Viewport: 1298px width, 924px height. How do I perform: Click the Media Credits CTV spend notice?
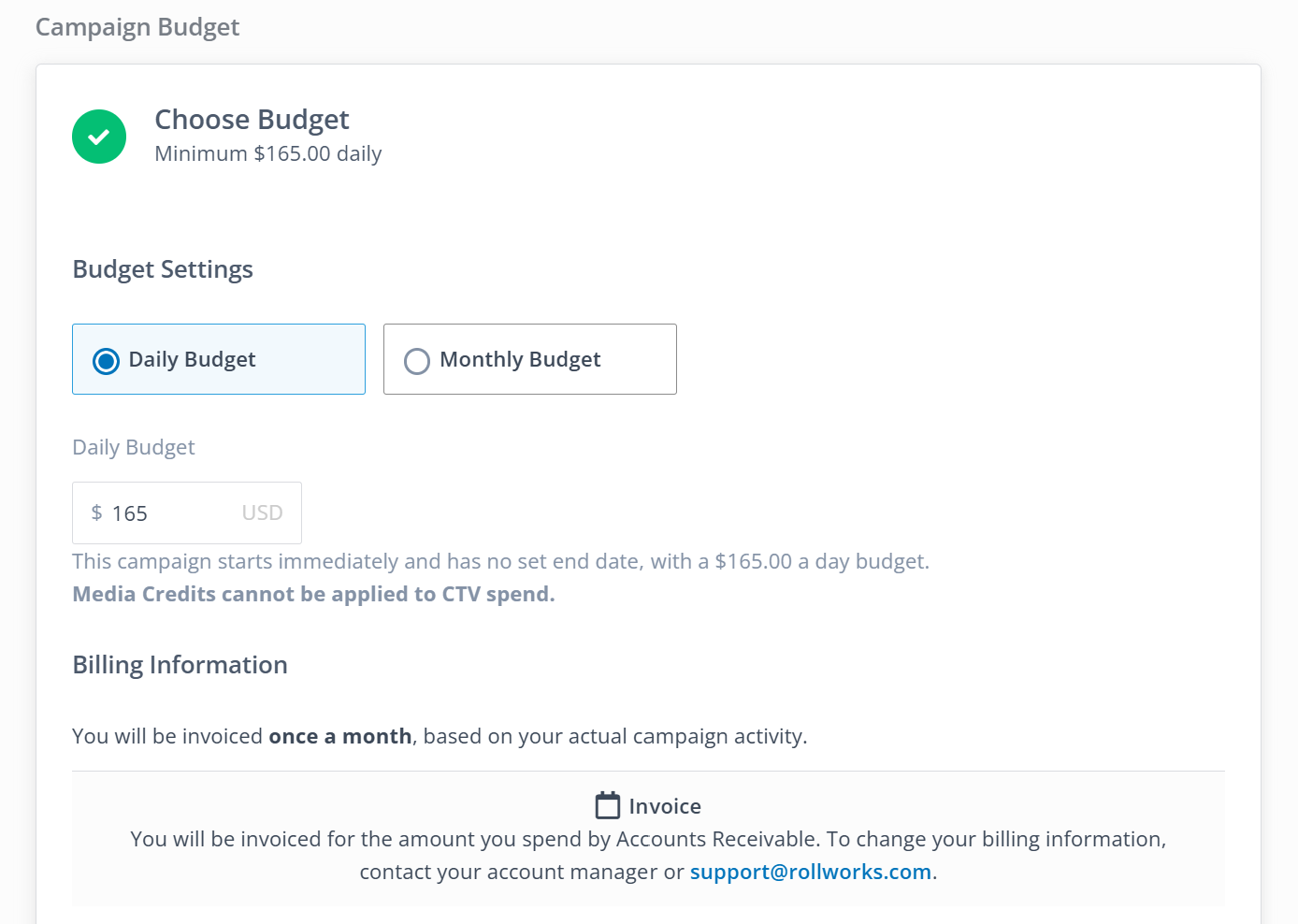(x=313, y=595)
